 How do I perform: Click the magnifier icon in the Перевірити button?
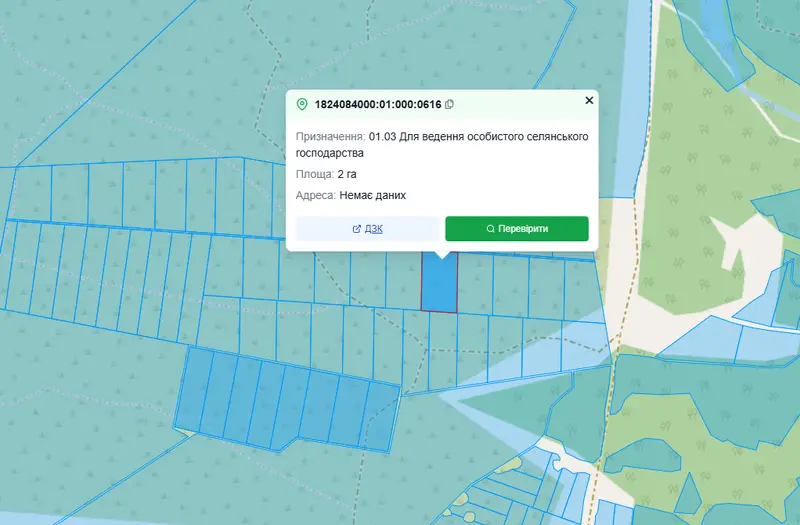click(490, 229)
